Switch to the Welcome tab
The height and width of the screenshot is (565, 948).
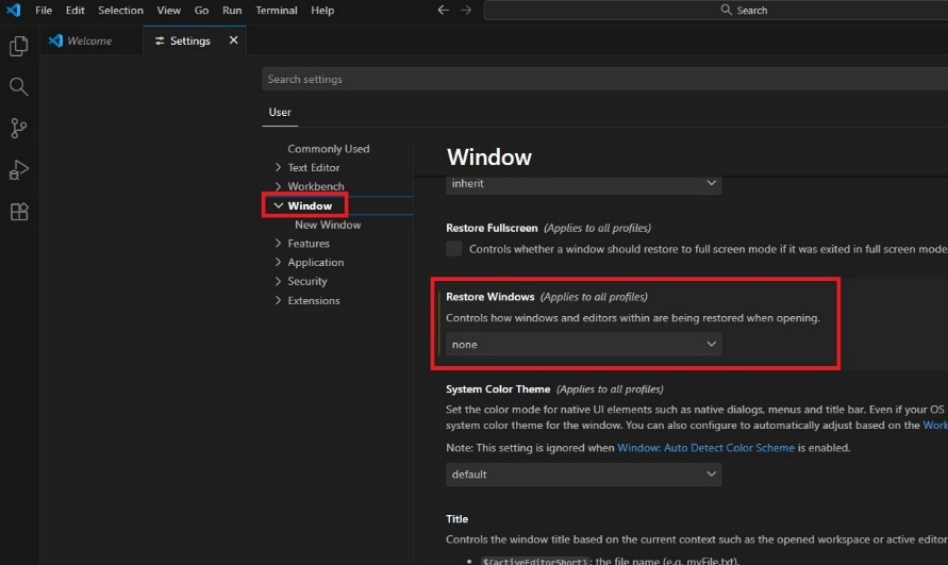[x=89, y=40]
